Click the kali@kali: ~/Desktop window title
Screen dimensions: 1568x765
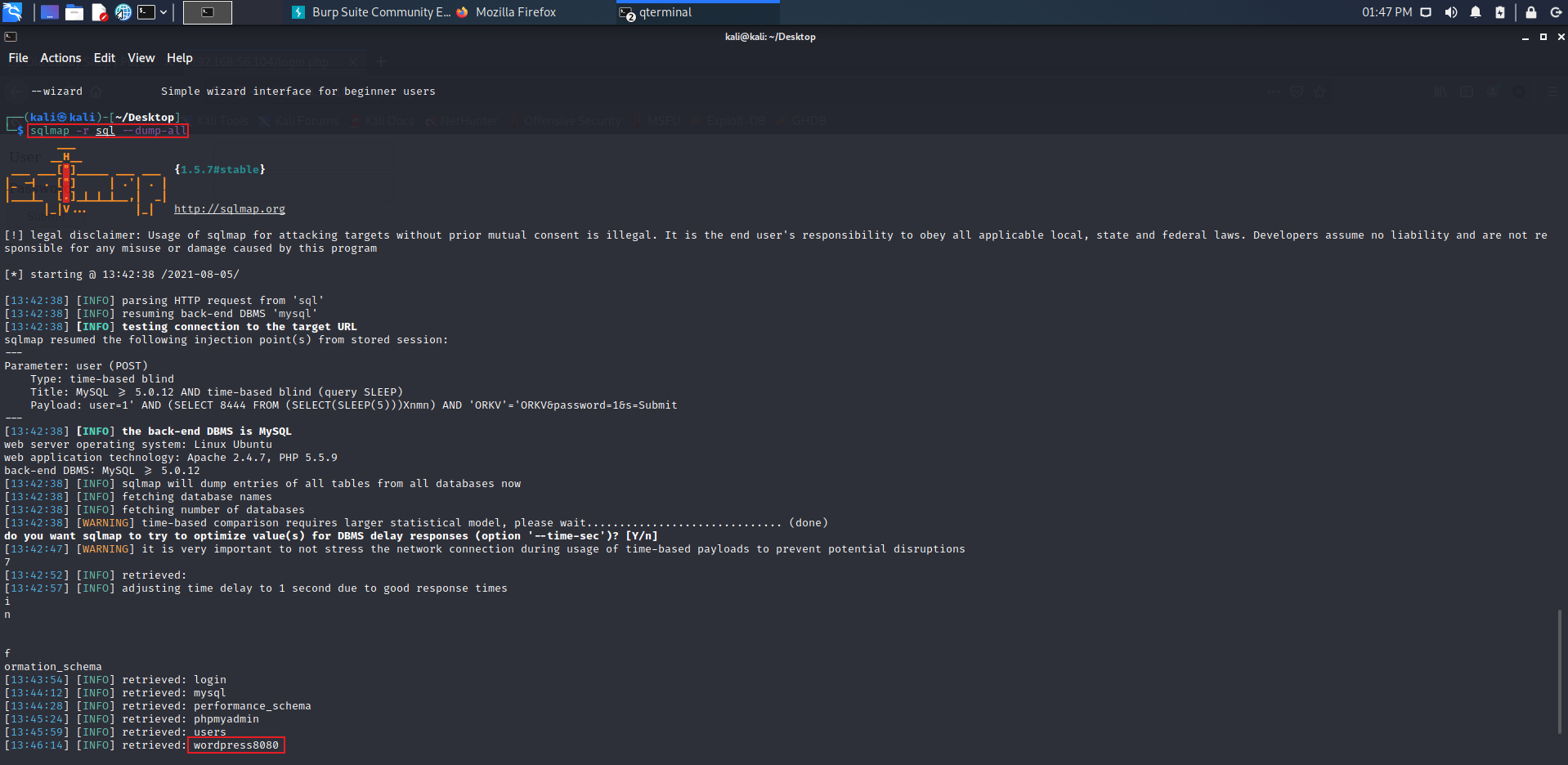[770, 37]
